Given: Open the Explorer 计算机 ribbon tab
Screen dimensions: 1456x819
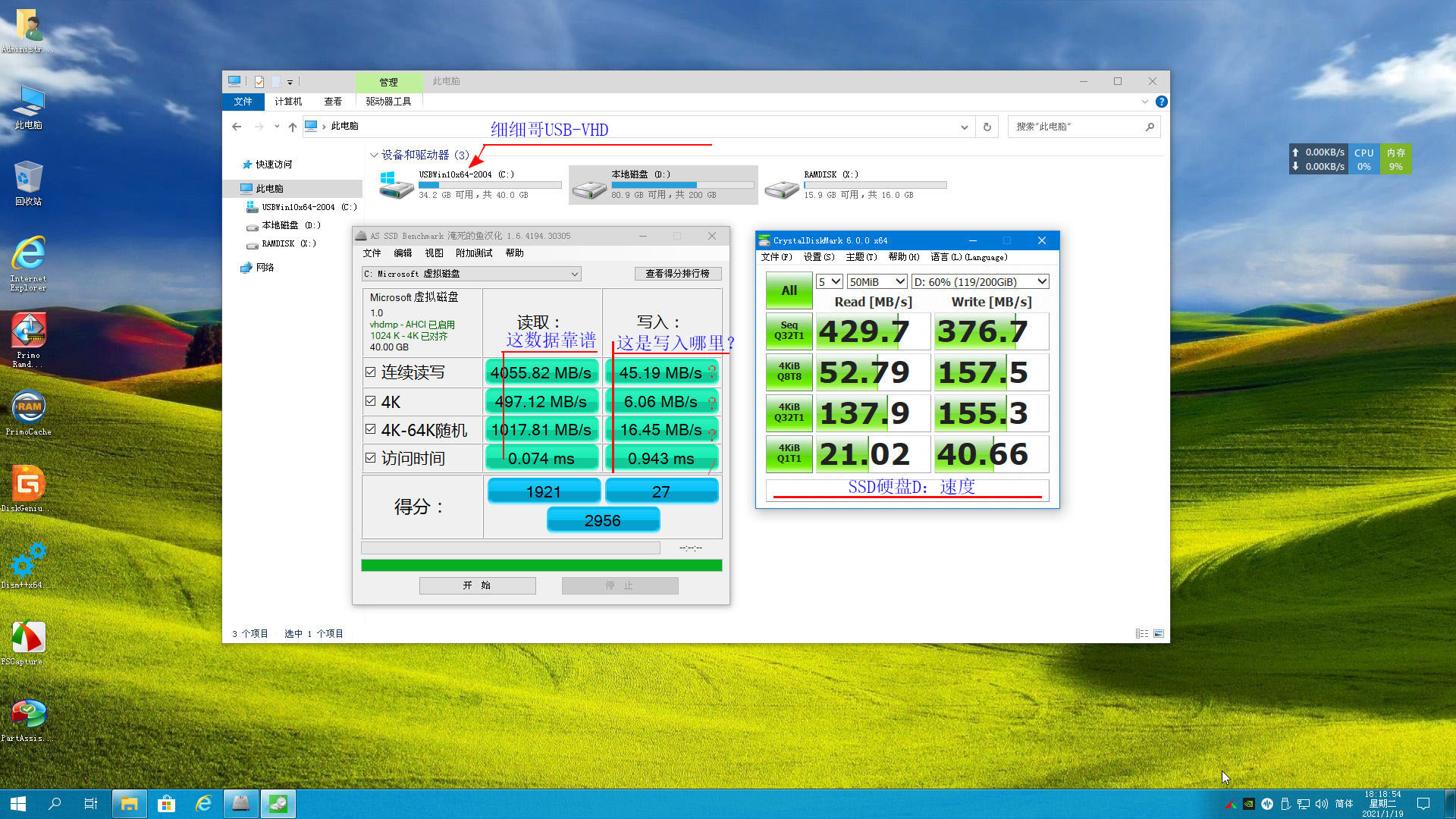Looking at the screenshot, I should (x=288, y=102).
